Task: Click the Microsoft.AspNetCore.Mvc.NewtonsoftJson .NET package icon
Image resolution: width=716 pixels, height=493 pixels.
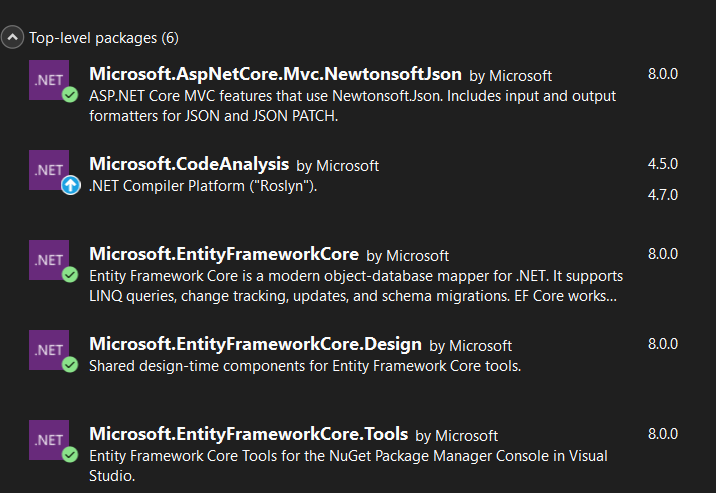Action: (49, 80)
